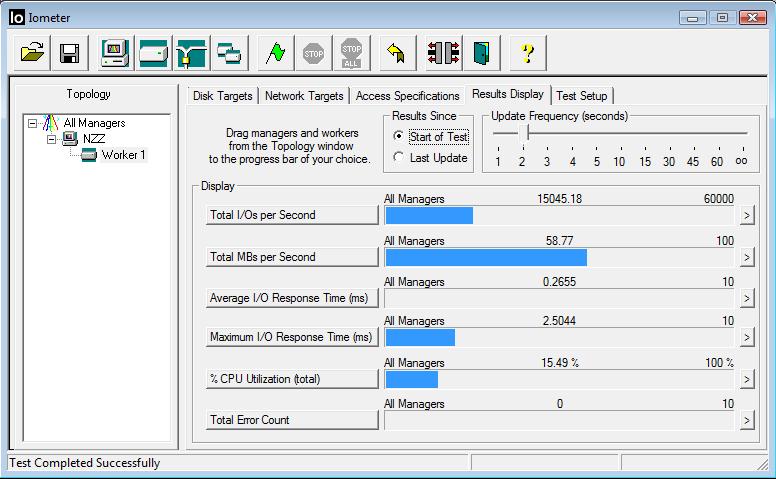The height and width of the screenshot is (479, 776).
Task: Open options arrow for Total I/Os per Second
Action: click(747, 215)
